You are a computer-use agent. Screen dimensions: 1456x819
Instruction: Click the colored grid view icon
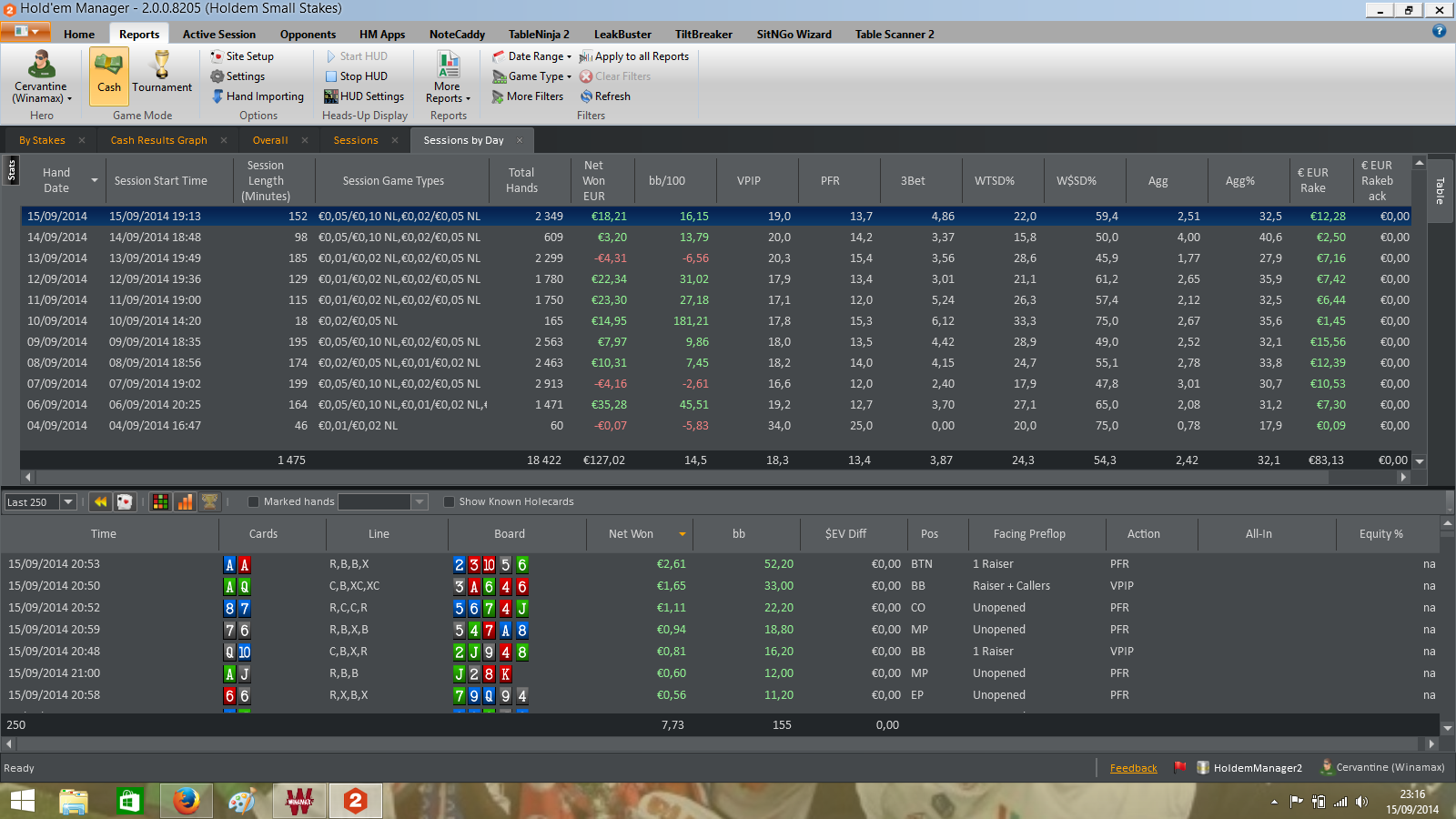coord(160,501)
